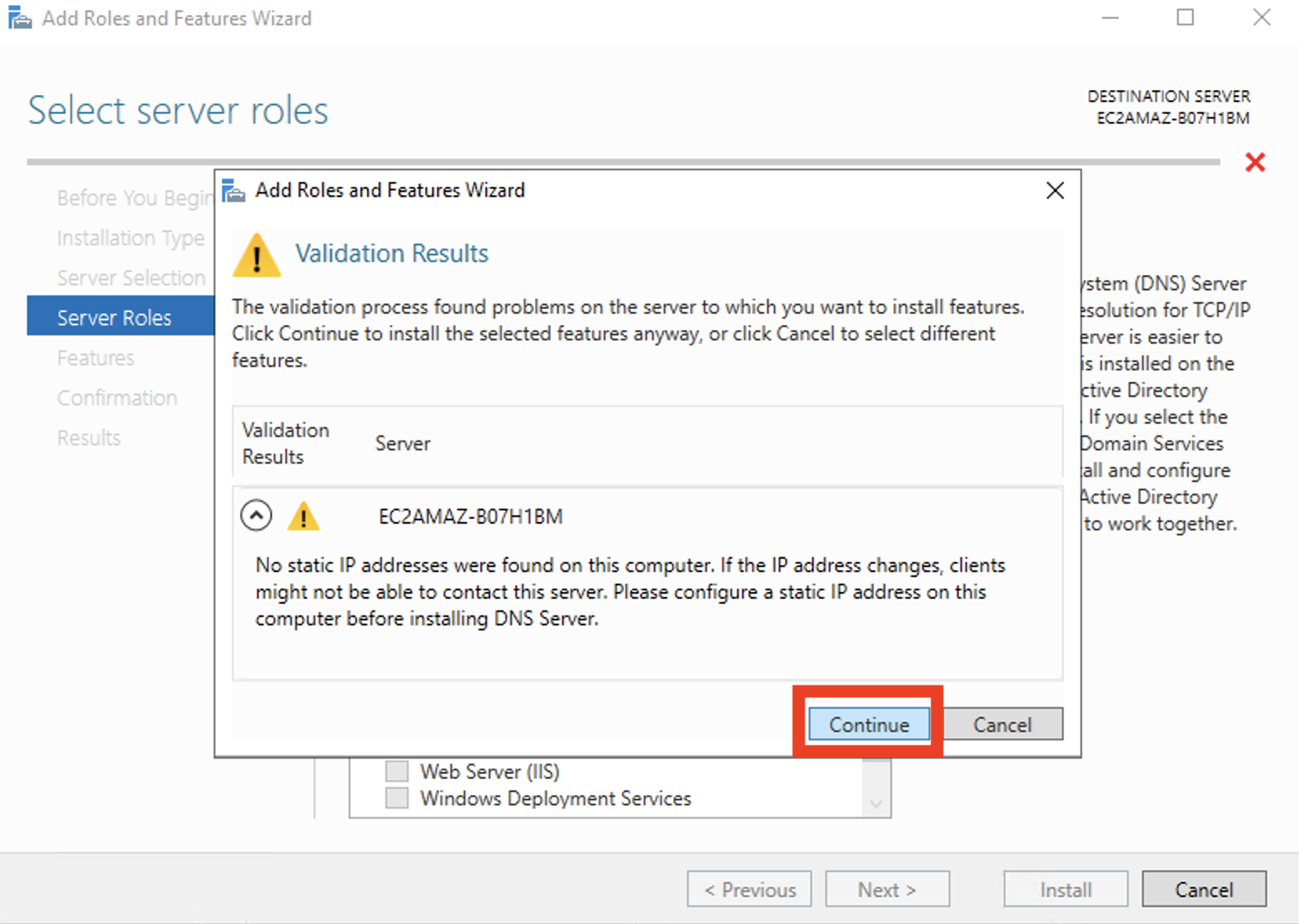1299x924 pixels.
Task: Go to the Before You Begin step
Action: [135, 198]
